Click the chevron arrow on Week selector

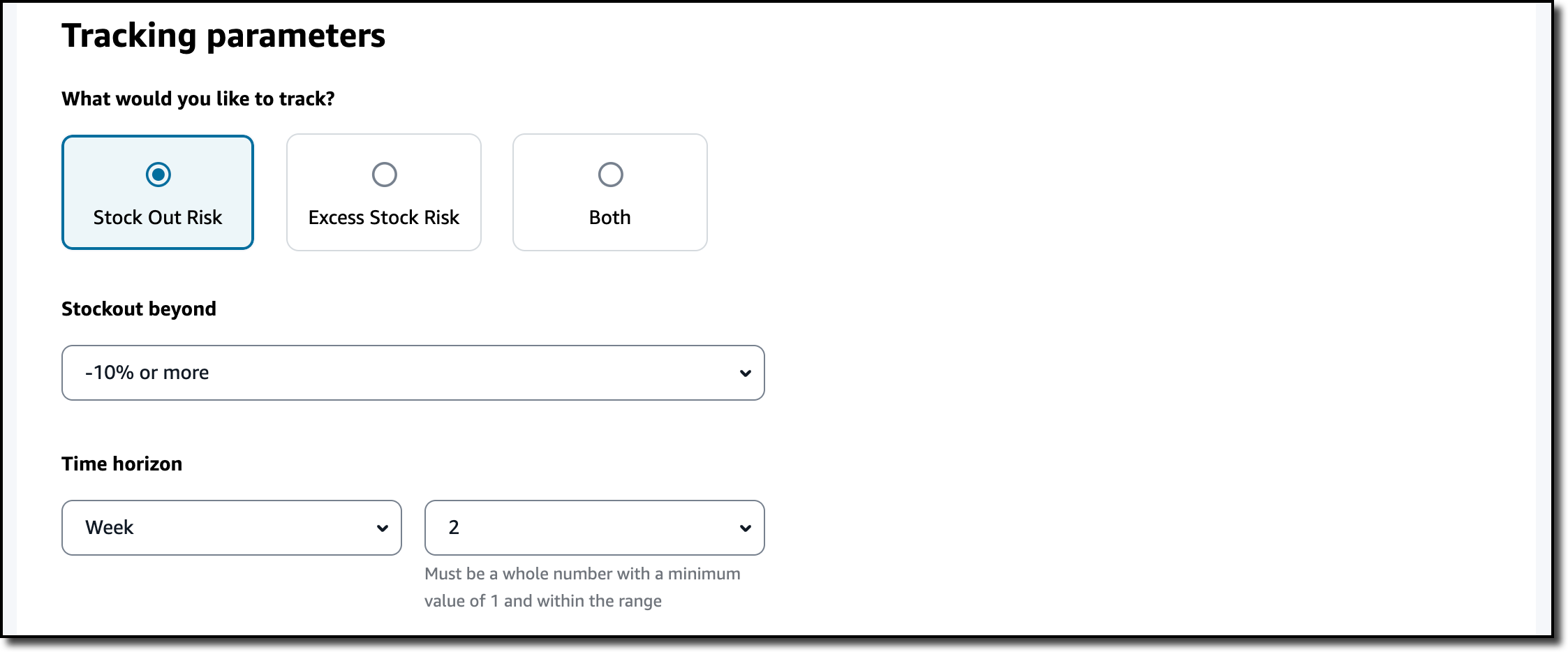(x=383, y=528)
